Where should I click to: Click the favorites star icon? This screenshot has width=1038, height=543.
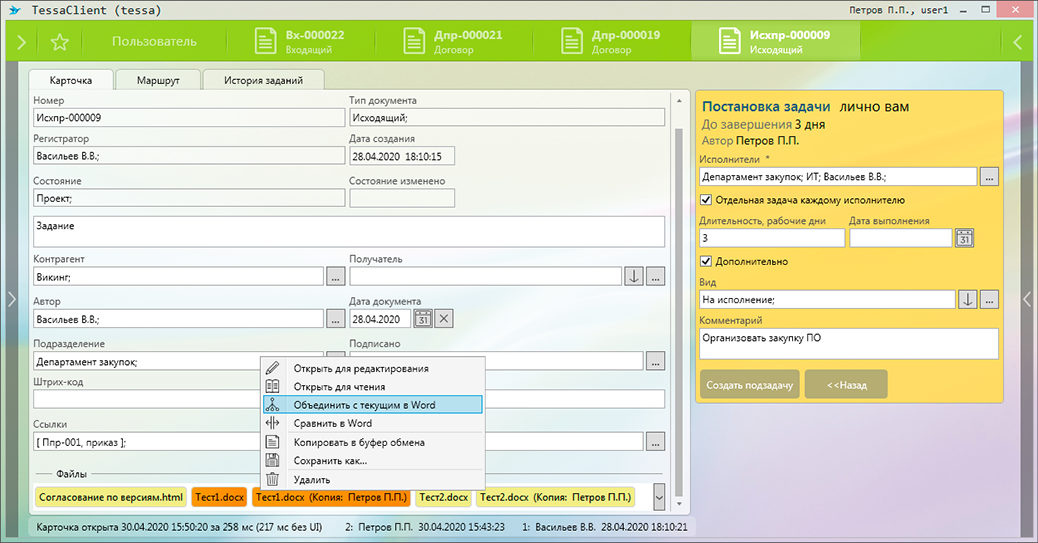60,42
